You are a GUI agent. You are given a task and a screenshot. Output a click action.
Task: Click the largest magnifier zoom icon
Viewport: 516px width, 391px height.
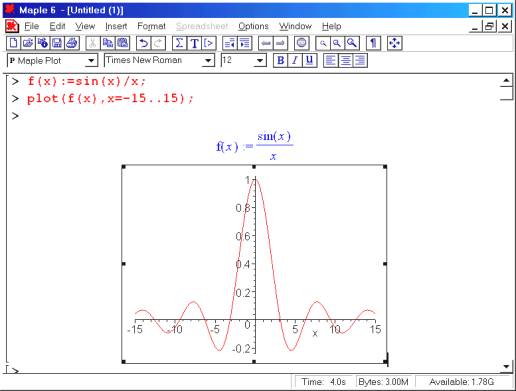[x=352, y=43]
